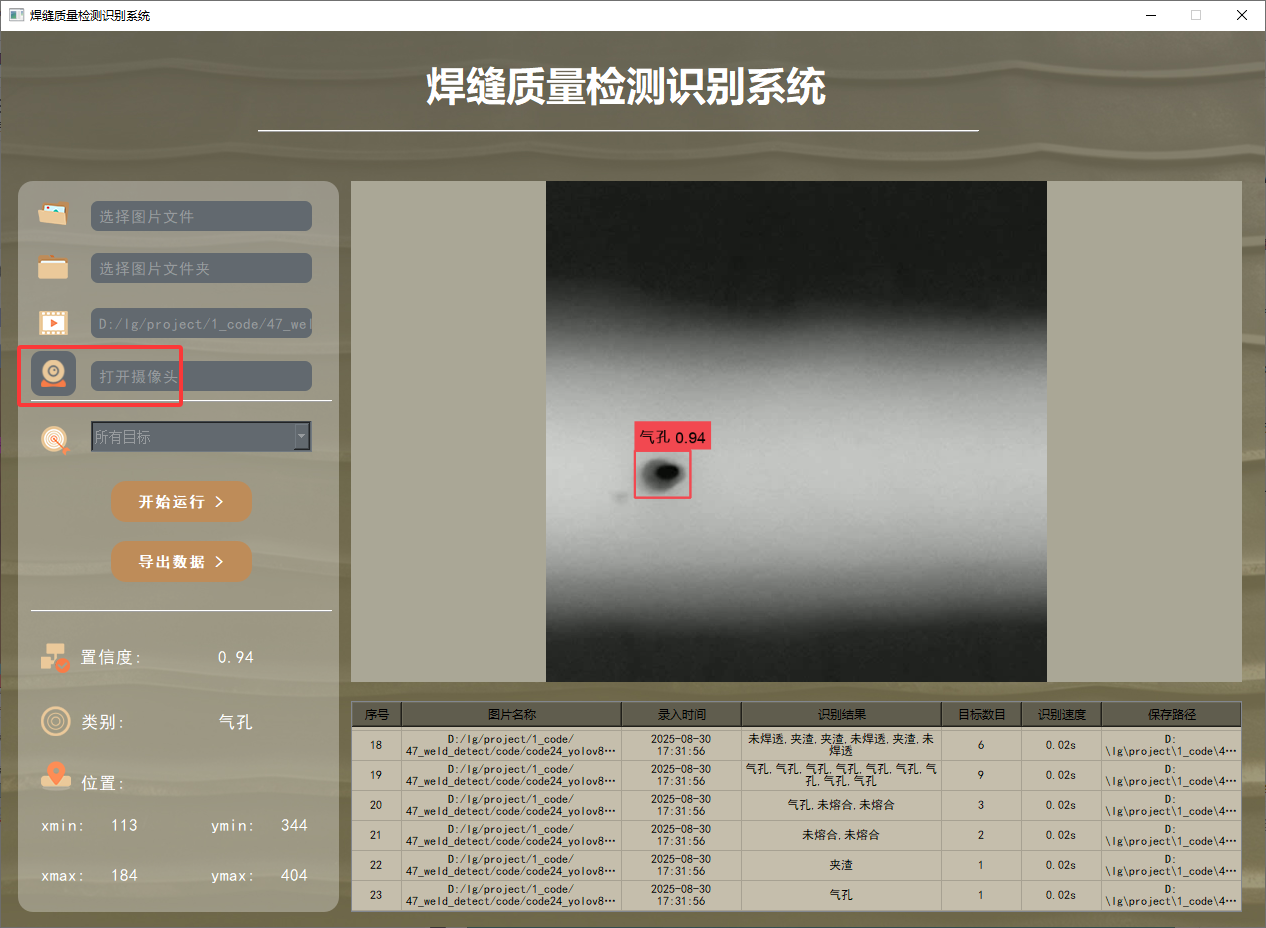Click recognition speed cell in row 20

coord(1061,805)
